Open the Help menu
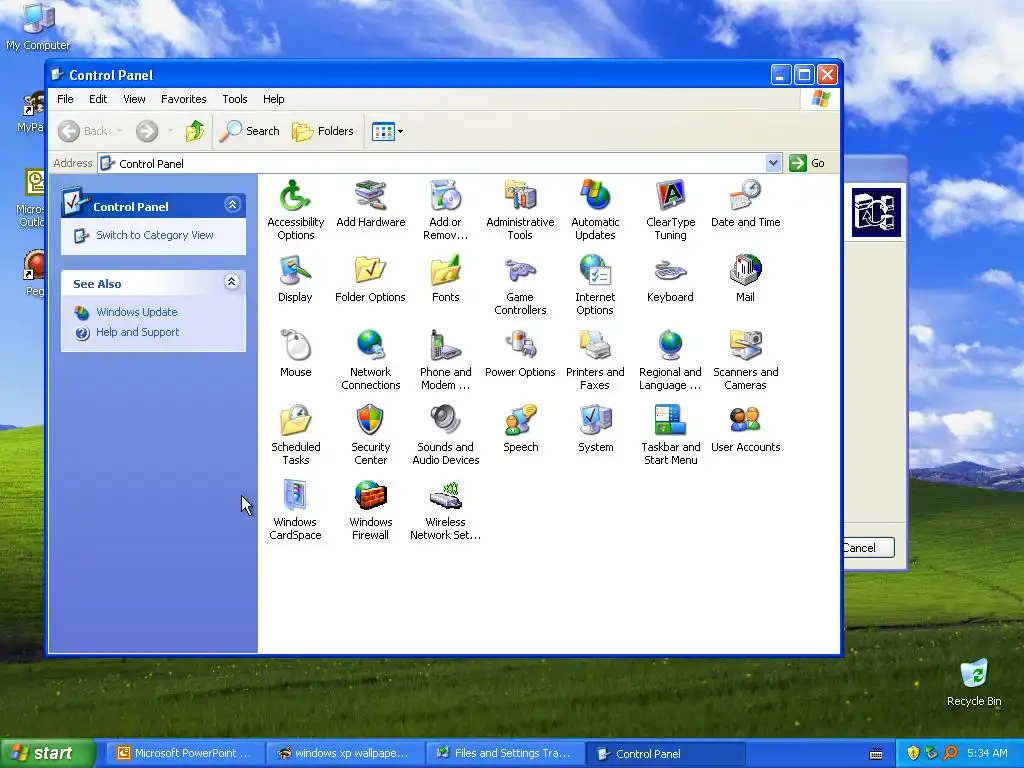 [x=274, y=99]
